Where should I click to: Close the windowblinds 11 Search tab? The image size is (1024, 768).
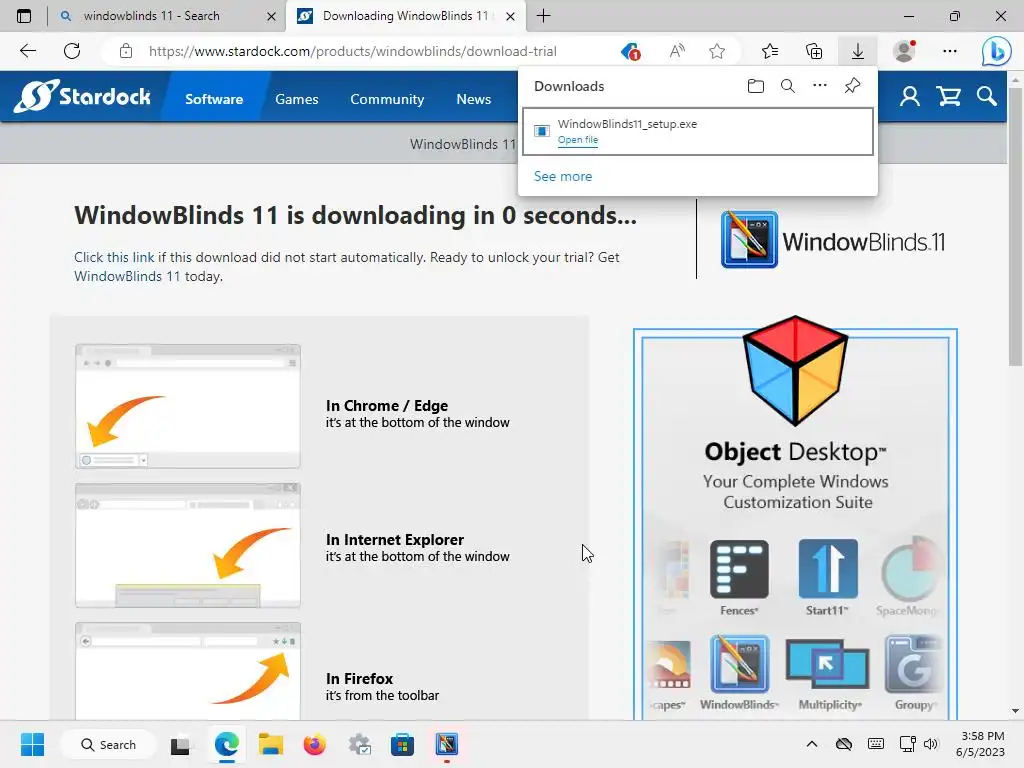click(271, 16)
